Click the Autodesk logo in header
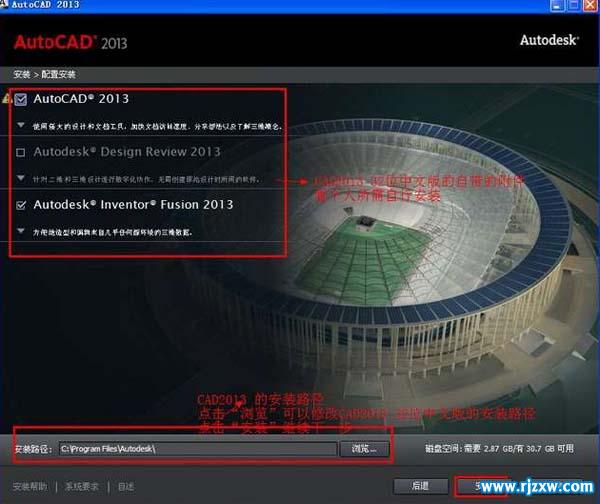 click(549, 40)
